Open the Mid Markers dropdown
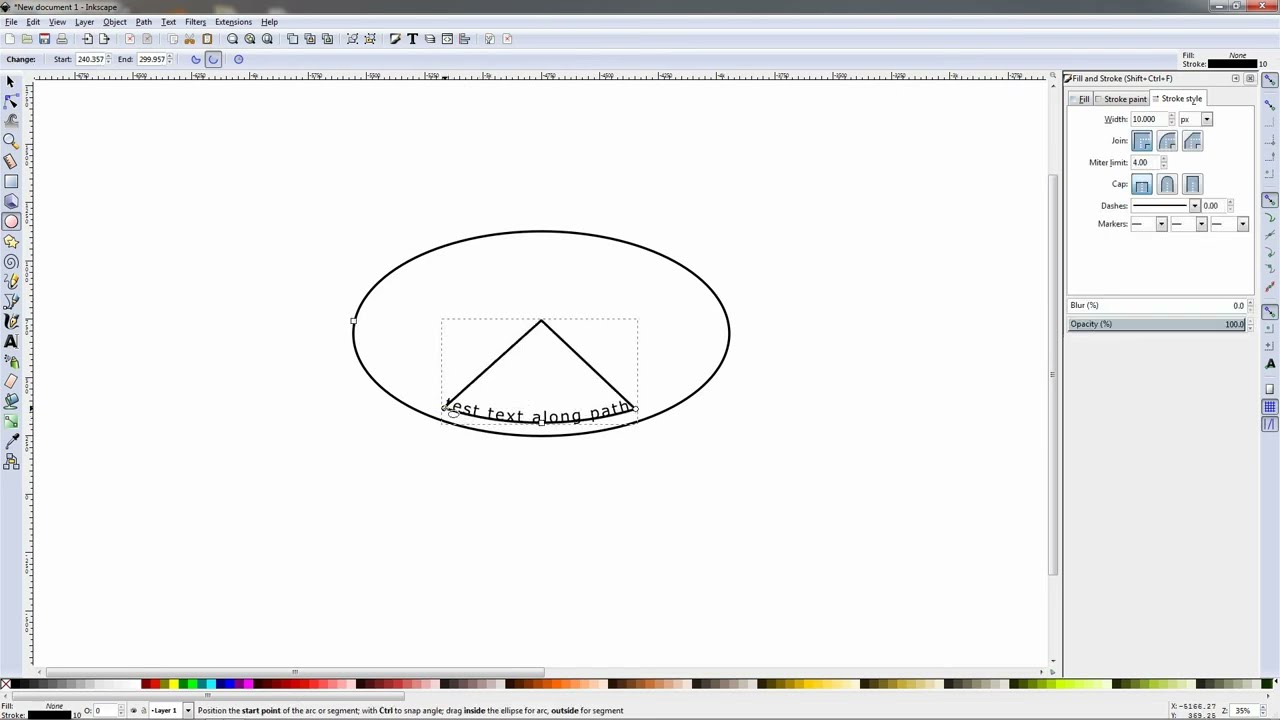The width and height of the screenshot is (1280, 720). pyautogui.click(x=1201, y=224)
